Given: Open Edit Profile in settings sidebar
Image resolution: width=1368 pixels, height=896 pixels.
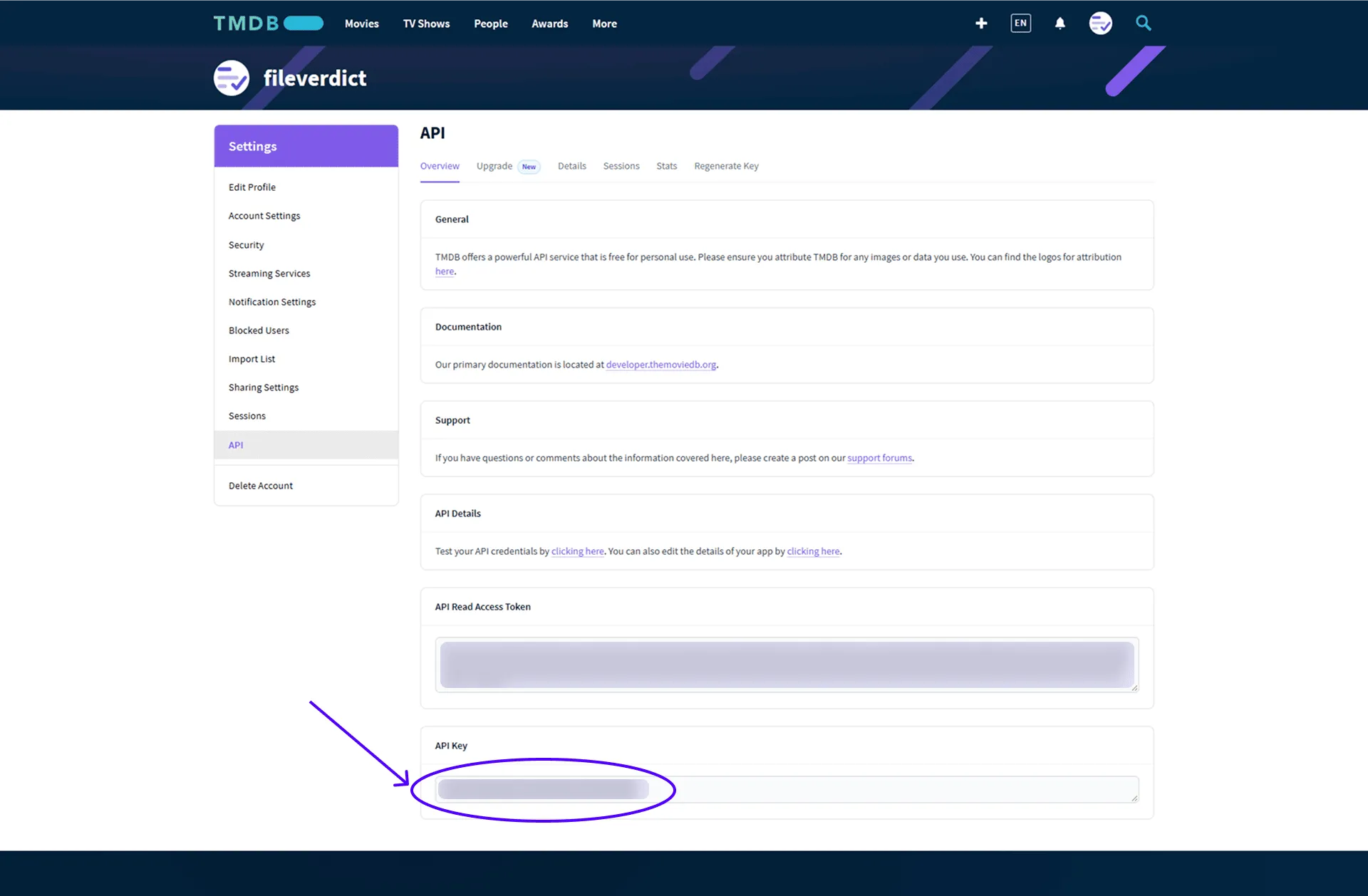Looking at the screenshot, I should click(x=252, y=187).
